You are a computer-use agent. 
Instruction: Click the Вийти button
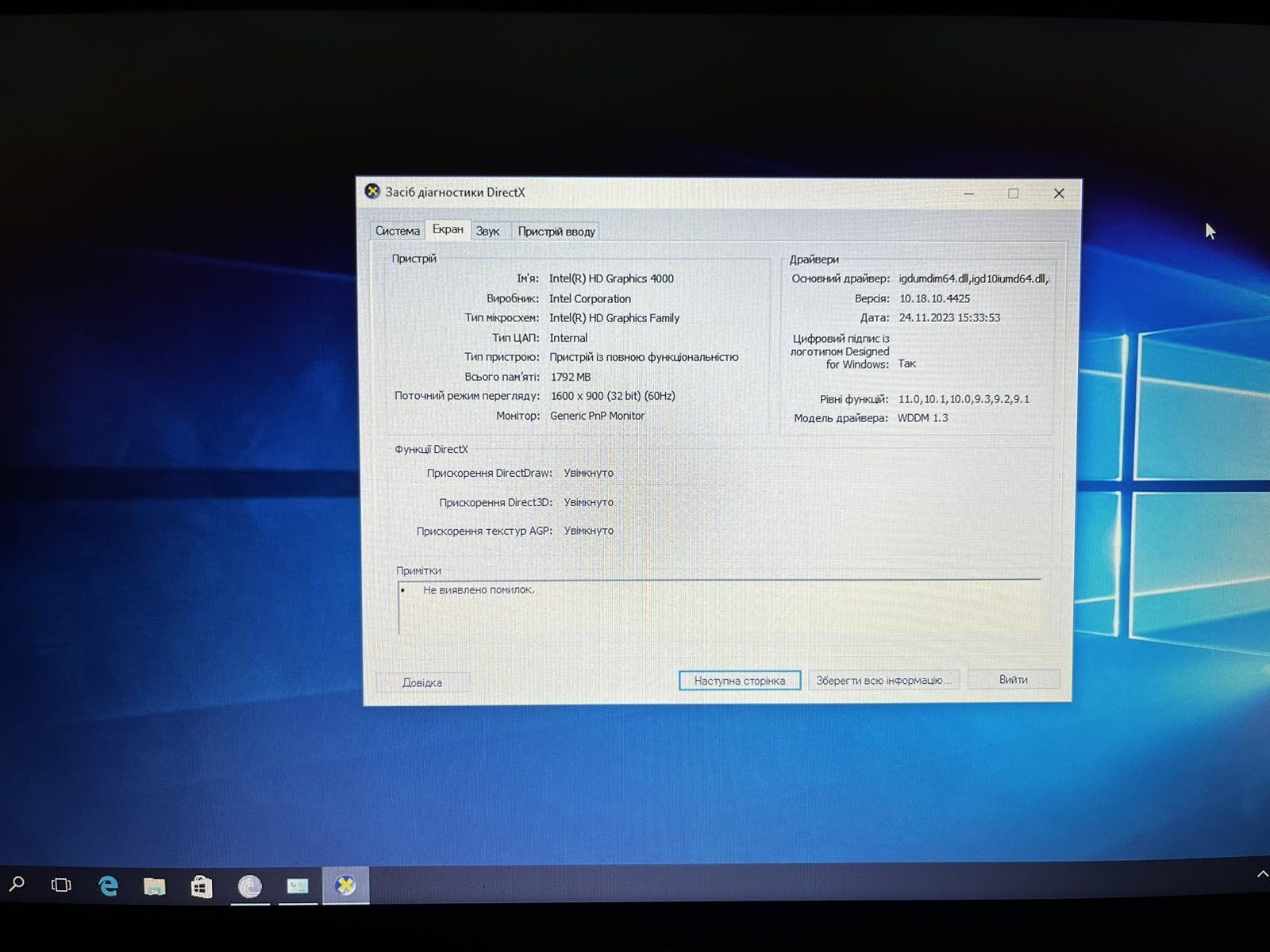1014,679
